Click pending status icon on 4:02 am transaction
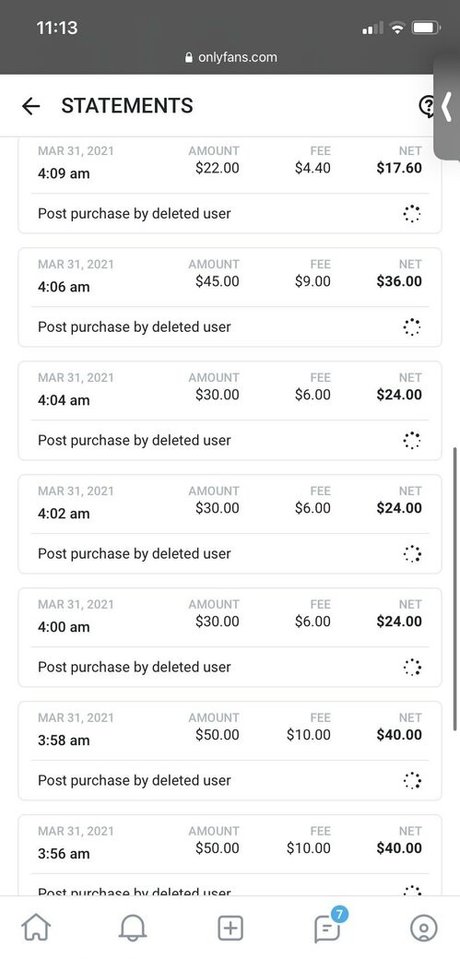 pos(412,554)
